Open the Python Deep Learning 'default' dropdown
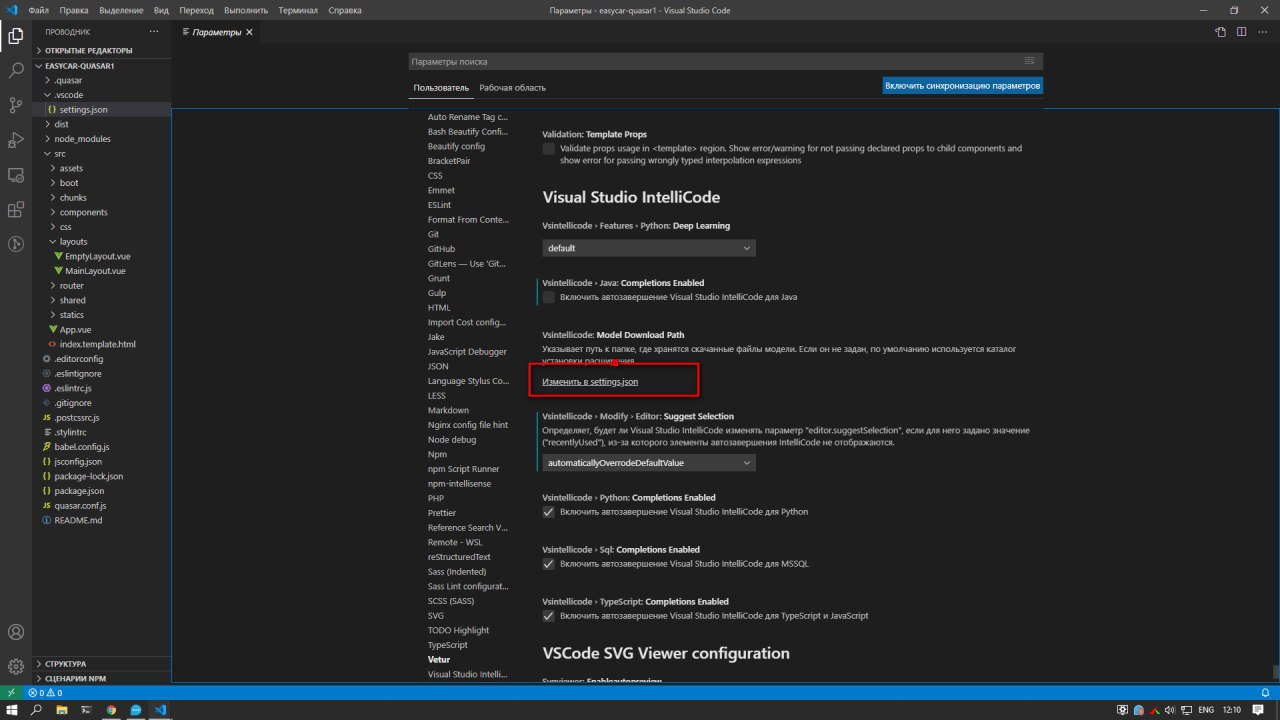 (x=649, y=248)
